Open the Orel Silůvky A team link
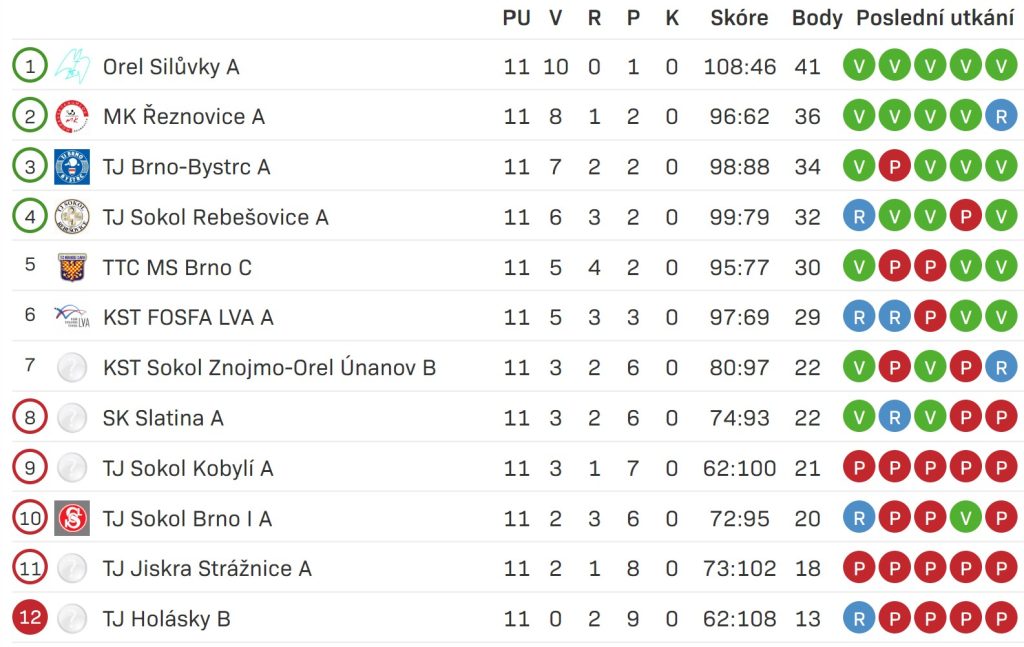The width and height of the screenshot is (1024, 647). tap(171, 67)
